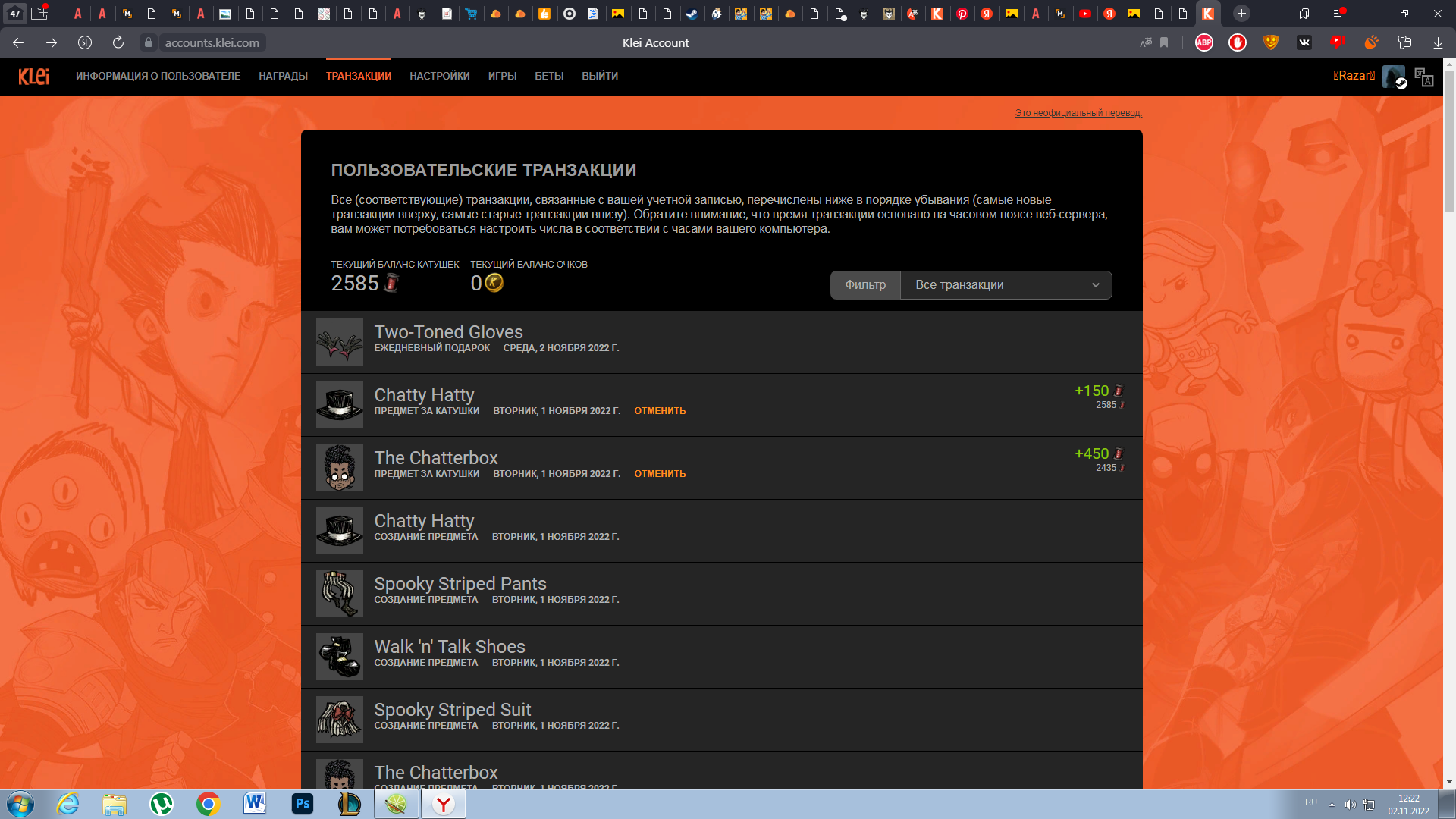This screenshot has width=1456, height=819.
Task: Open the НАГРАДЫ navigation tab
Action: click(283, 76)
